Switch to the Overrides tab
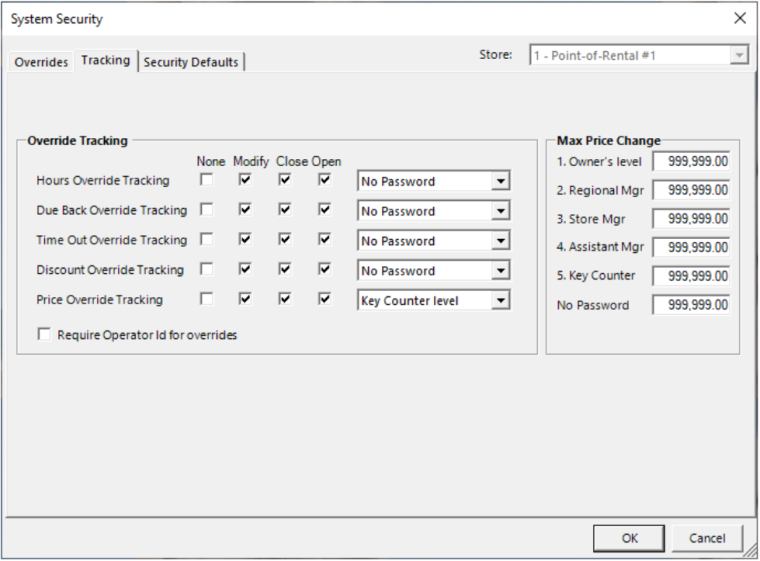This screenshot has height=561, width=760. pyautogui.click(x=41, y=62)
